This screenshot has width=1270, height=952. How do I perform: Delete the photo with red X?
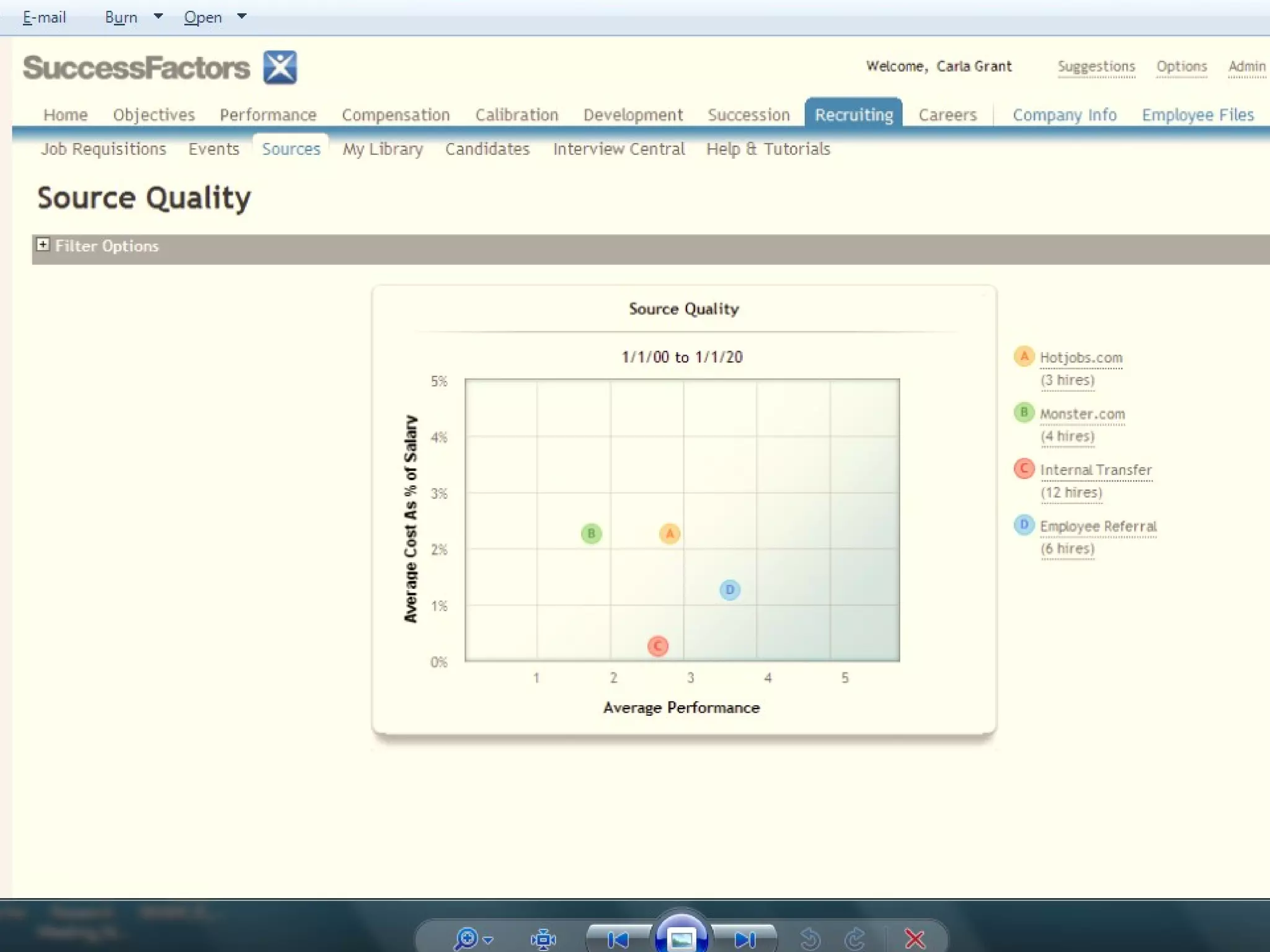[915, 939]
